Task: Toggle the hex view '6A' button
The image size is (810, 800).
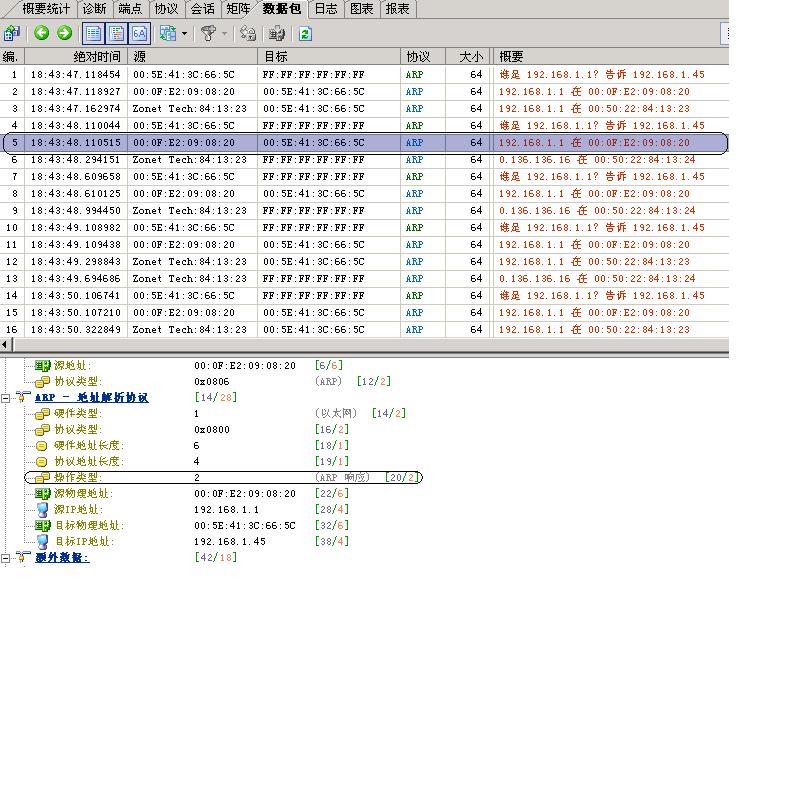Action: pos(139,34)
